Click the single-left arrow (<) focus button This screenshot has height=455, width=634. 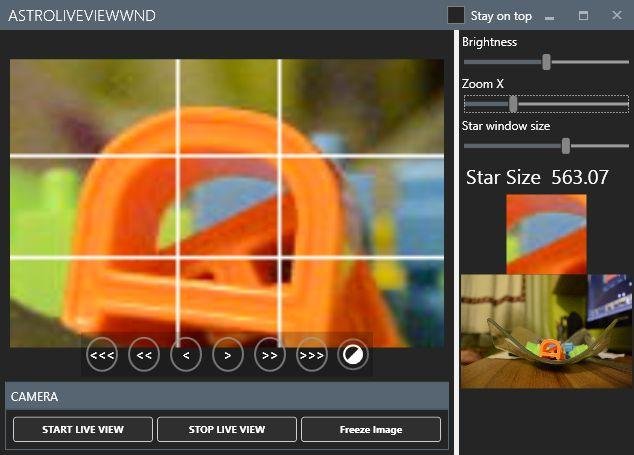(186, 354)
